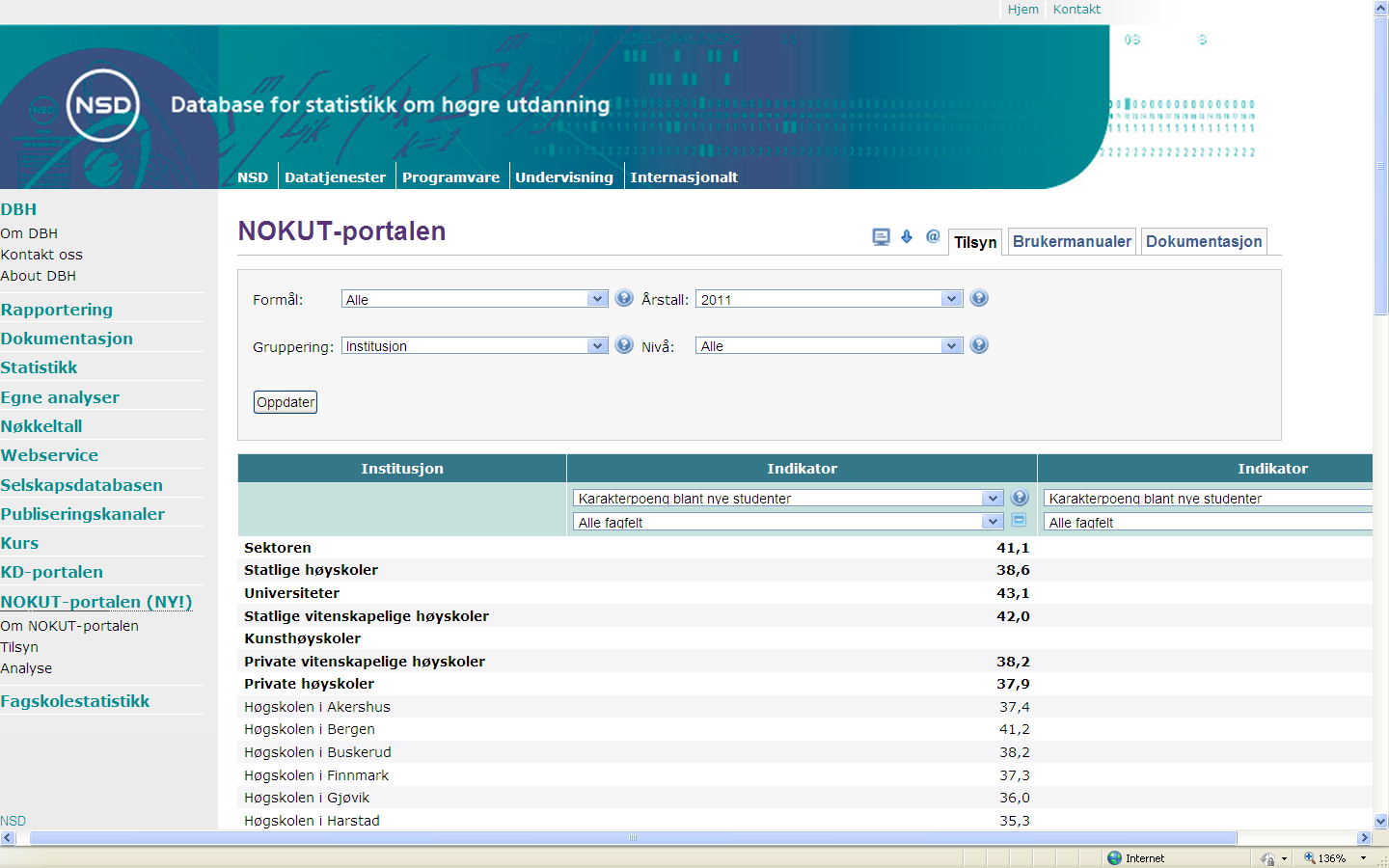Click the horizontal scrollbar thumb

tap(633, 838)
